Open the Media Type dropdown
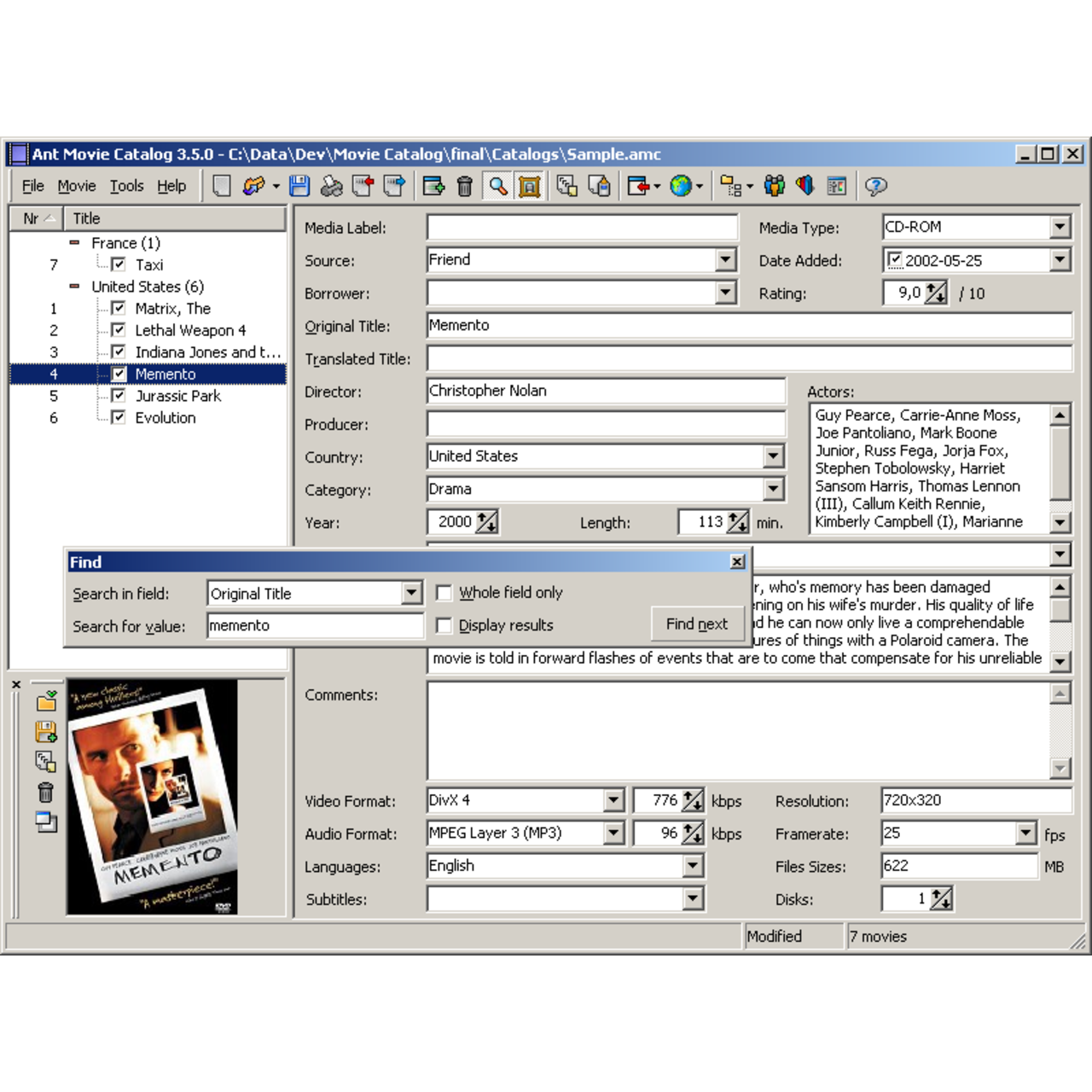The image size is (1092, 1092). click(x=1060, y=226)
